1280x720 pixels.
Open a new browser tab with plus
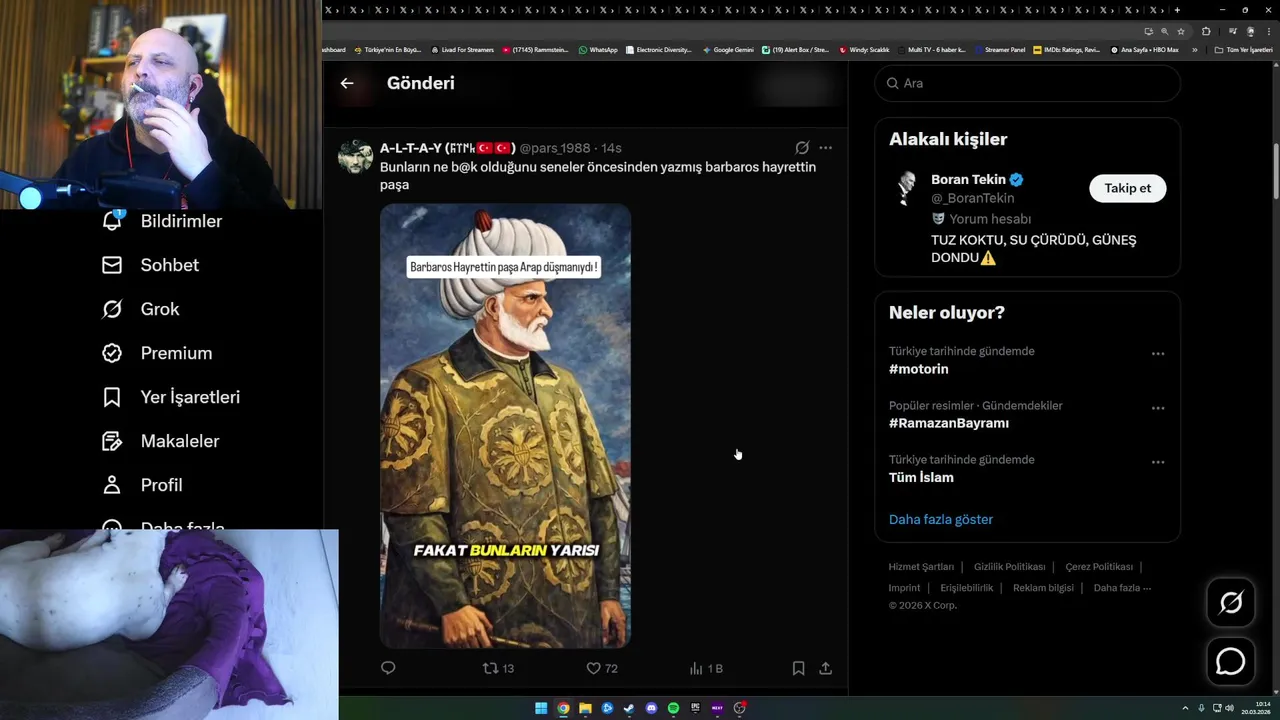click(x=1177, y=10)
